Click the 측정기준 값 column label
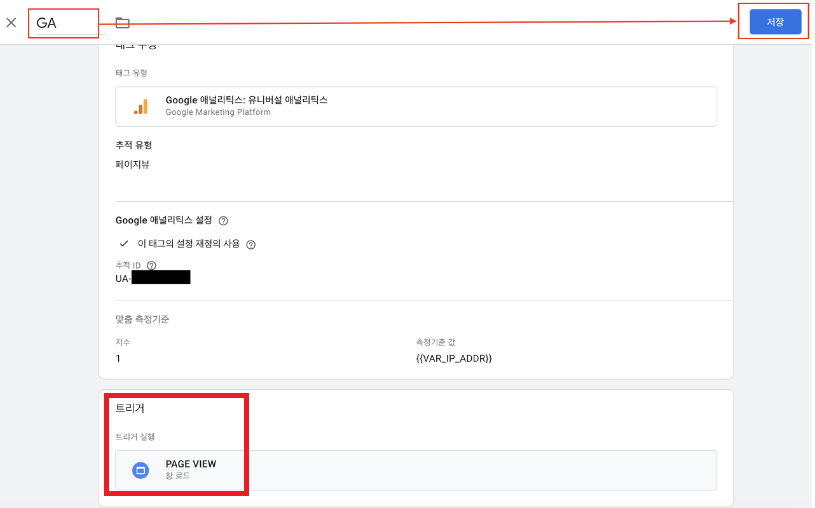Image resolution: width=815 pixels, height=508 pixels. pos(436,342)
